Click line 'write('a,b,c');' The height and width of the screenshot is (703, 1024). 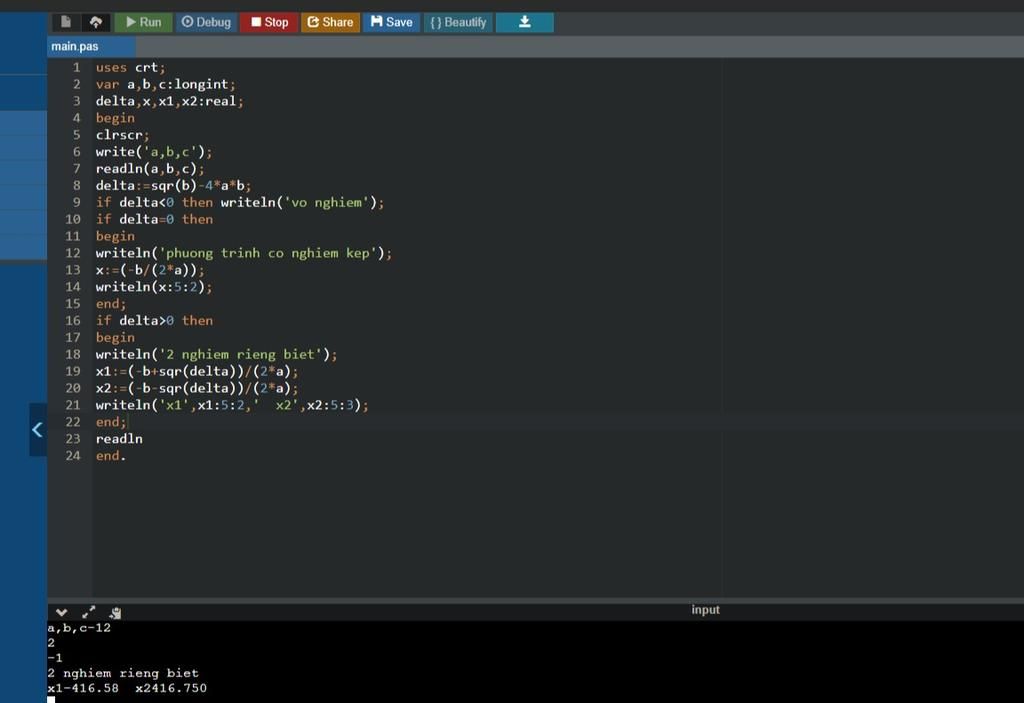[x=153, y=152]
